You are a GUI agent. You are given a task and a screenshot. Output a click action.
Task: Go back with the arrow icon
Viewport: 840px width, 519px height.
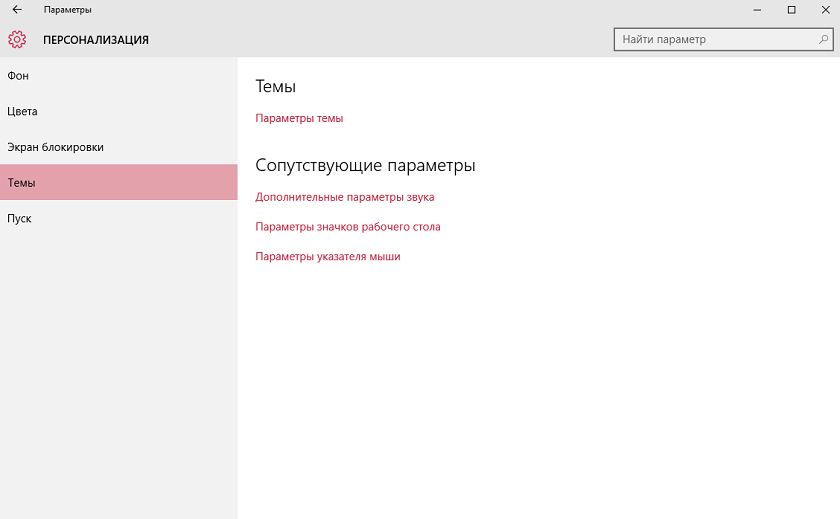(x=17, y=10)
